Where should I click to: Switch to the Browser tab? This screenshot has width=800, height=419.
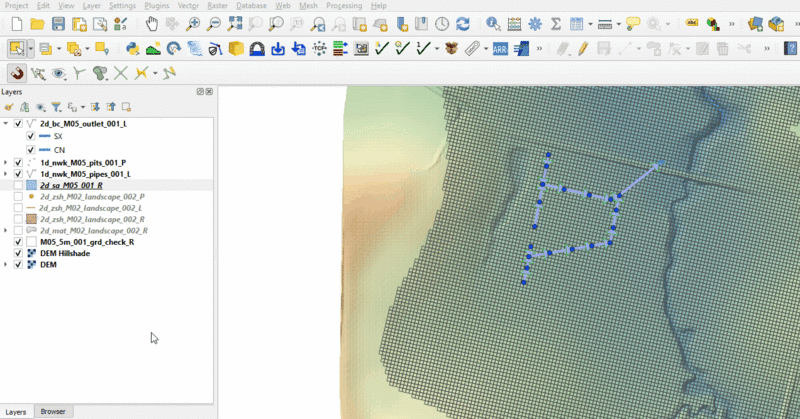52,411
